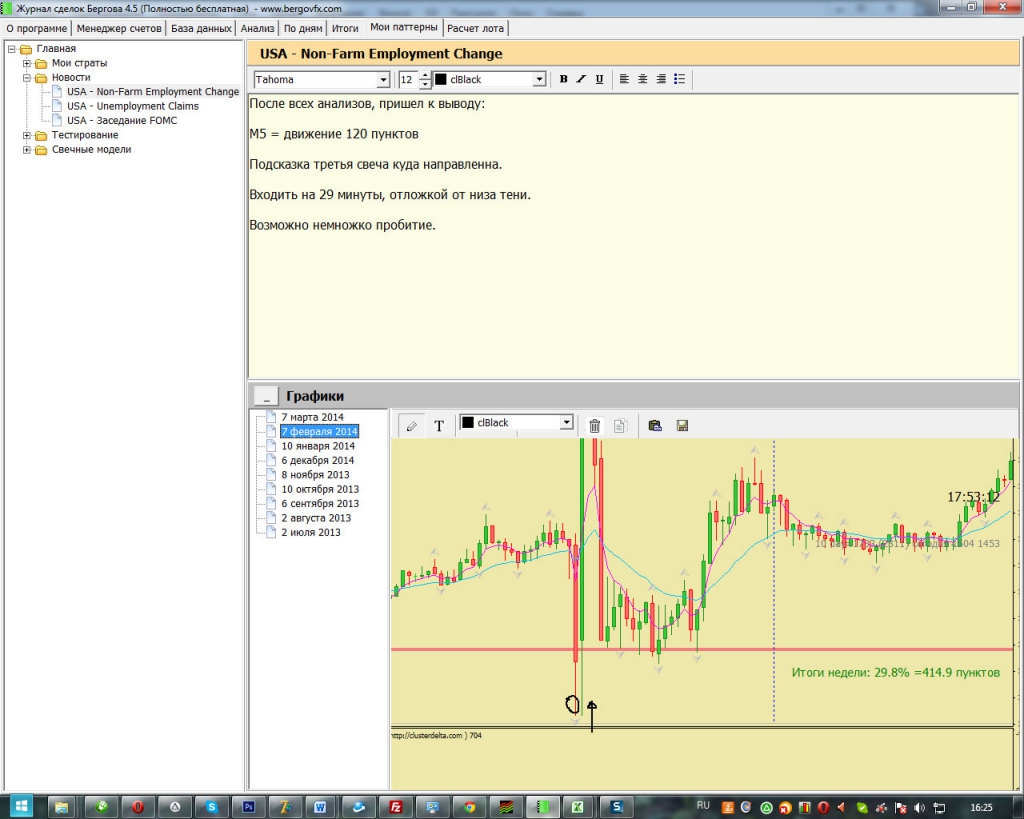Select the text tool in chart toolbar

click(x=439, y=426)
